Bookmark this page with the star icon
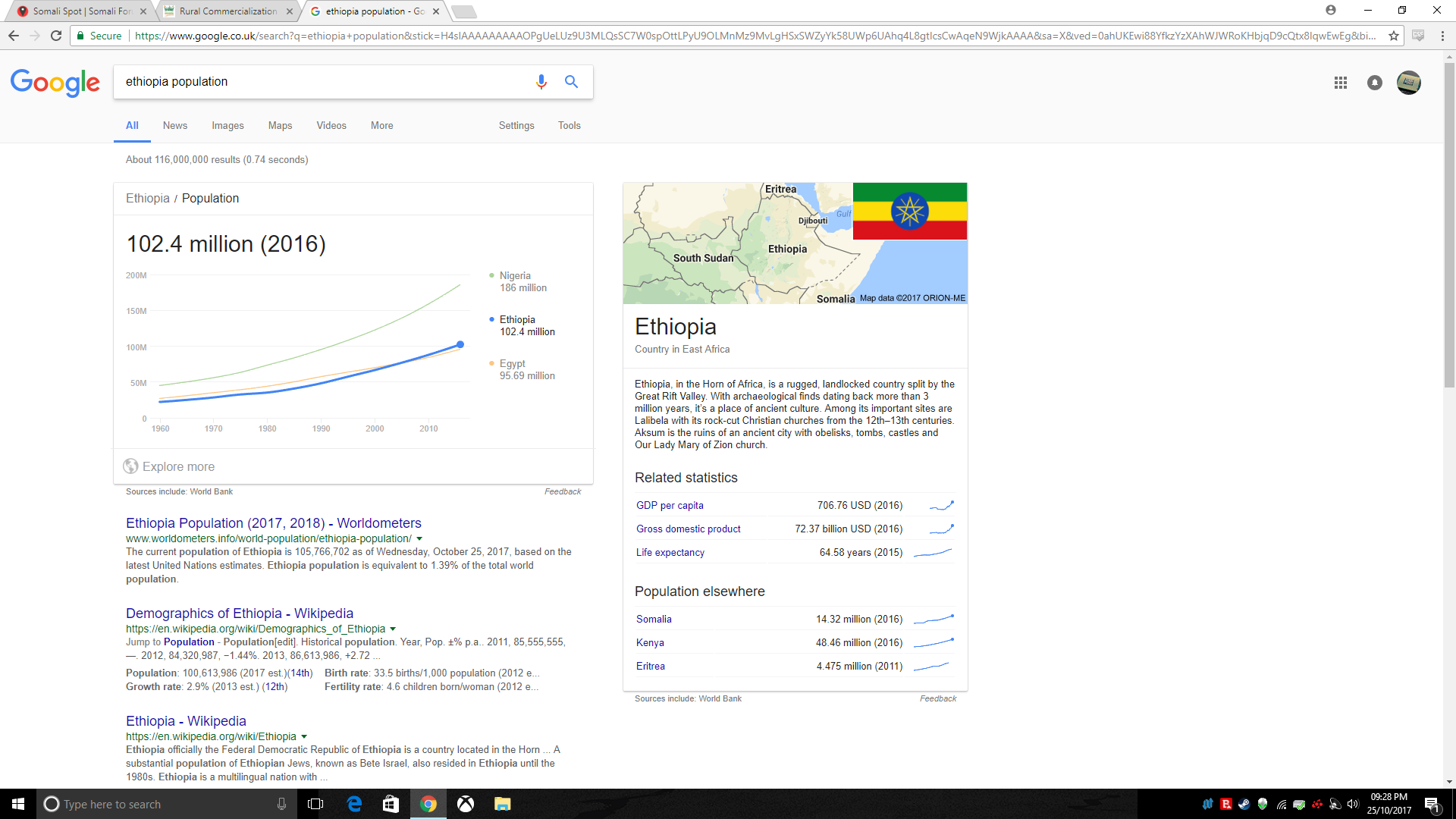 click(x=1394, y=36)
